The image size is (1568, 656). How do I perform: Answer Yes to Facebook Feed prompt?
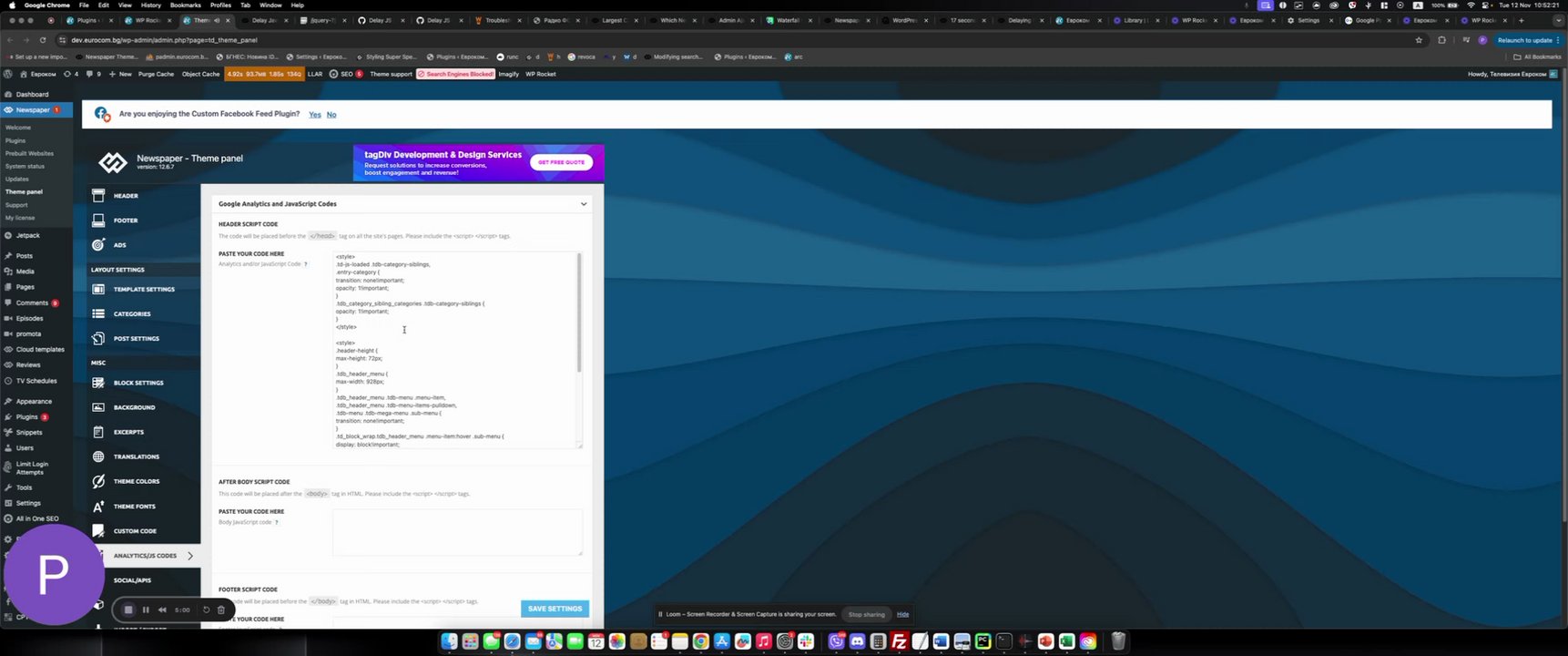tap(315, 115)
